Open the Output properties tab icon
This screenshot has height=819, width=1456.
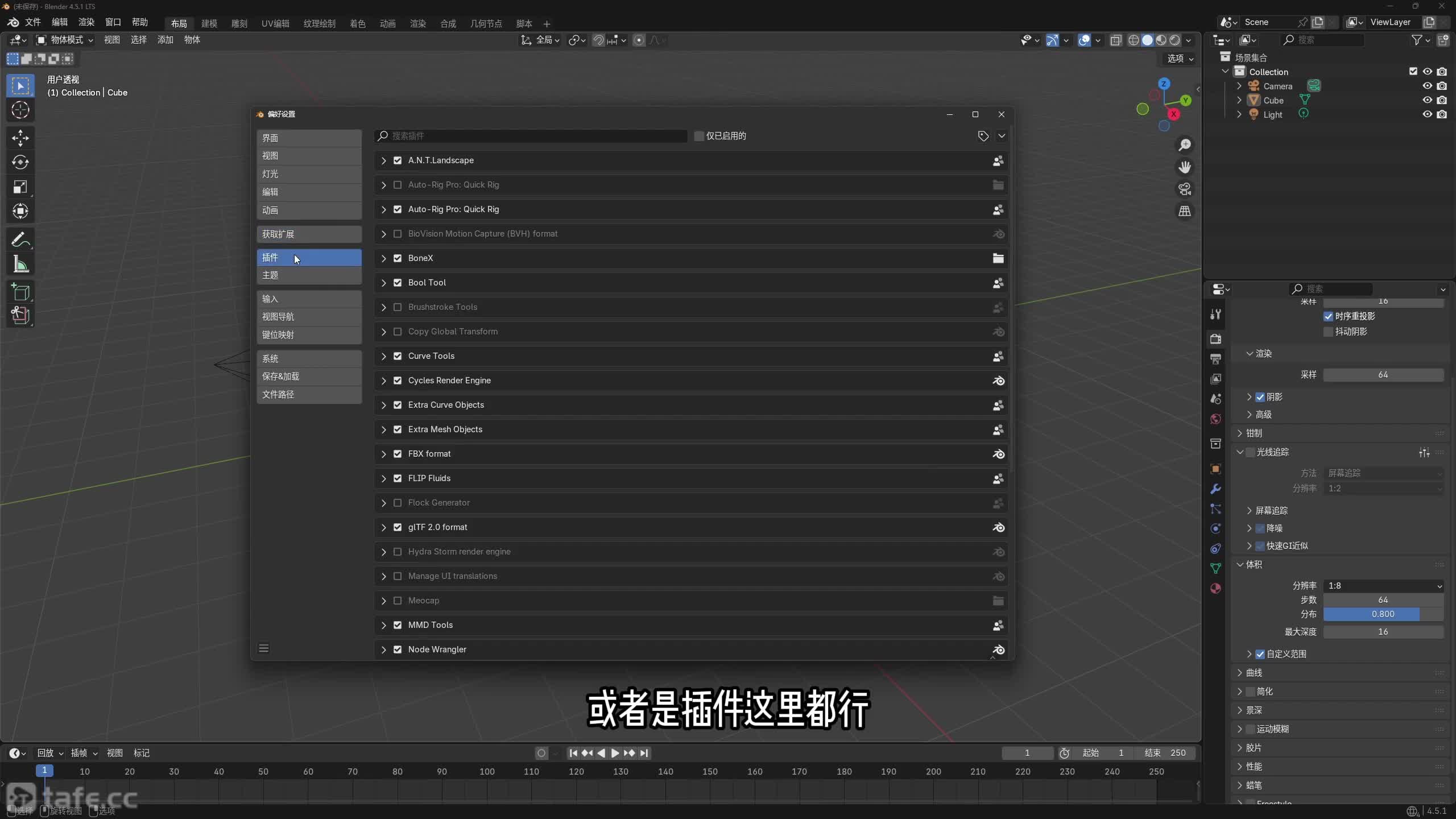1216,359
